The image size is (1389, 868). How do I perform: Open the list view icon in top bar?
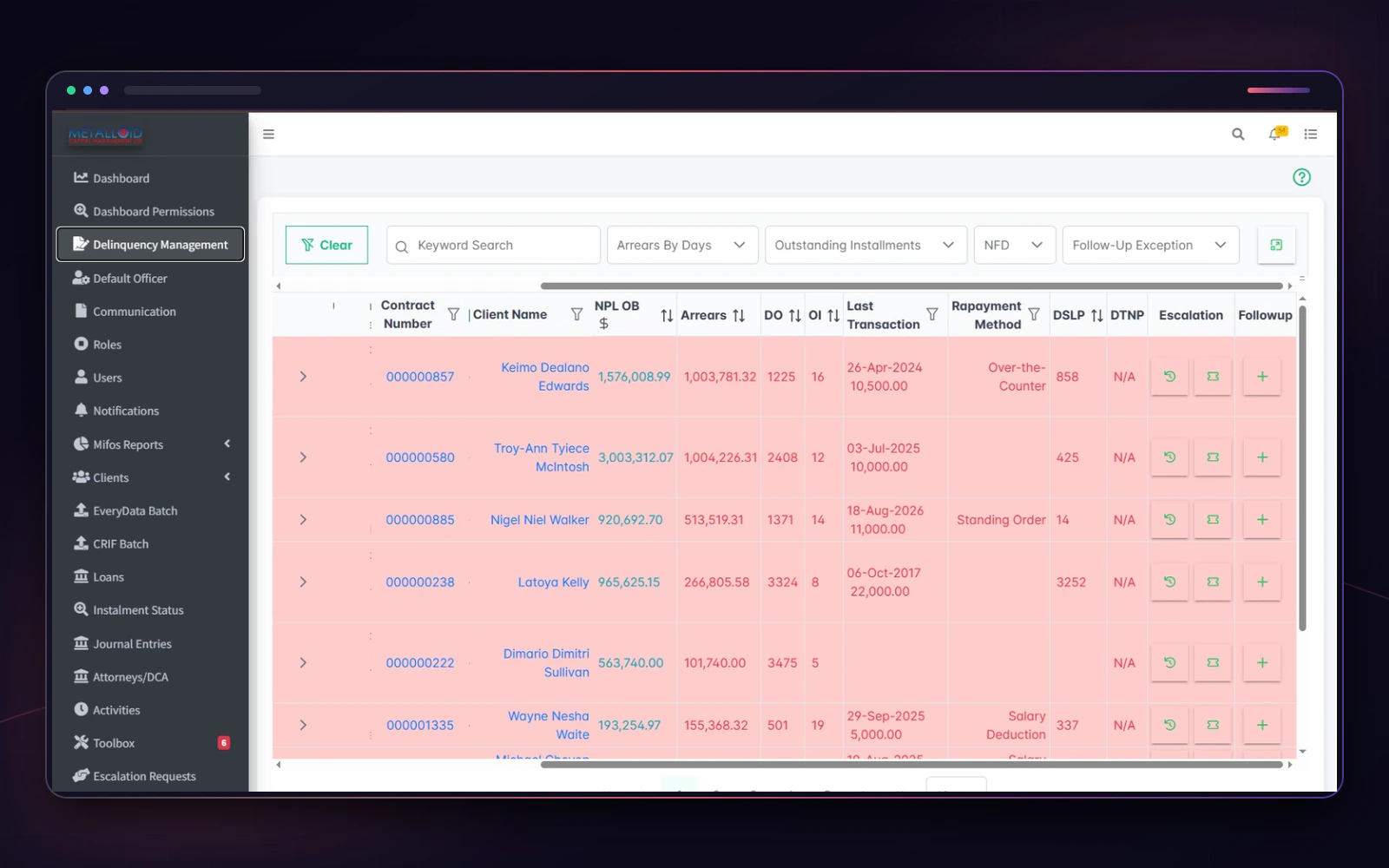click(1311, 134)
